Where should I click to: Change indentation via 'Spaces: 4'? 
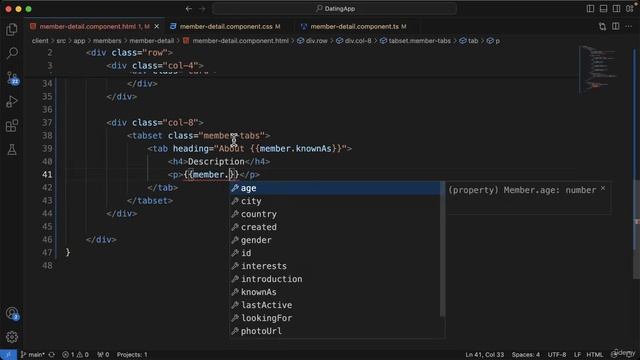[x=526, y=355]
